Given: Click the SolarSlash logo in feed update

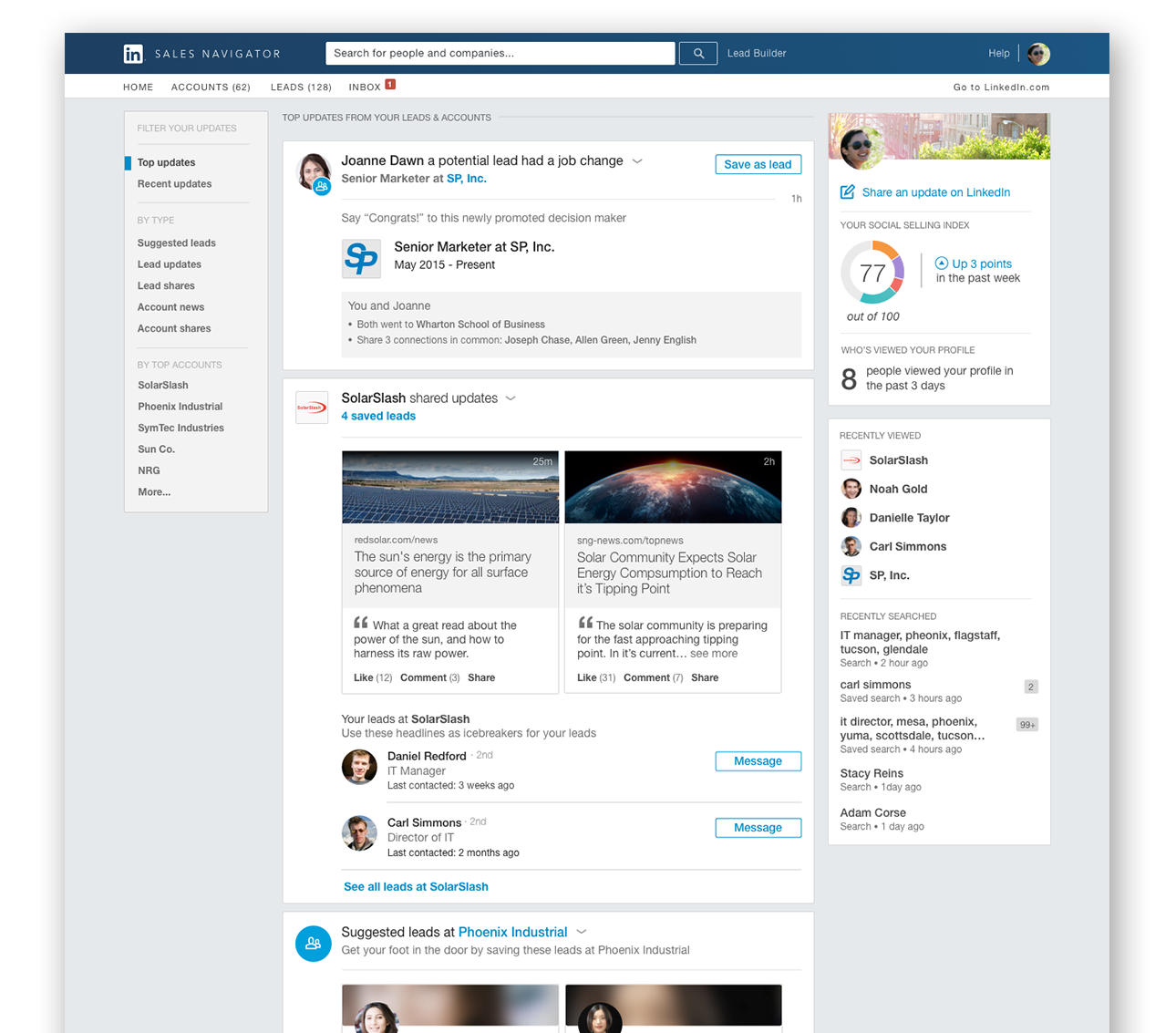Looking at the screenshot, I should point(312,408).
